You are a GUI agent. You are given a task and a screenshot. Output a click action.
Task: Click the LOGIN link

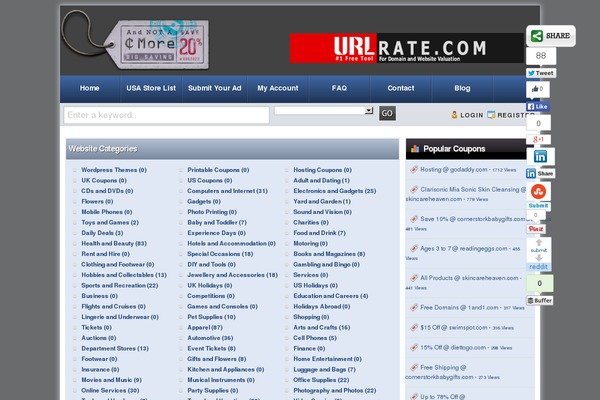pyautogui.click(x=471, y=115)
